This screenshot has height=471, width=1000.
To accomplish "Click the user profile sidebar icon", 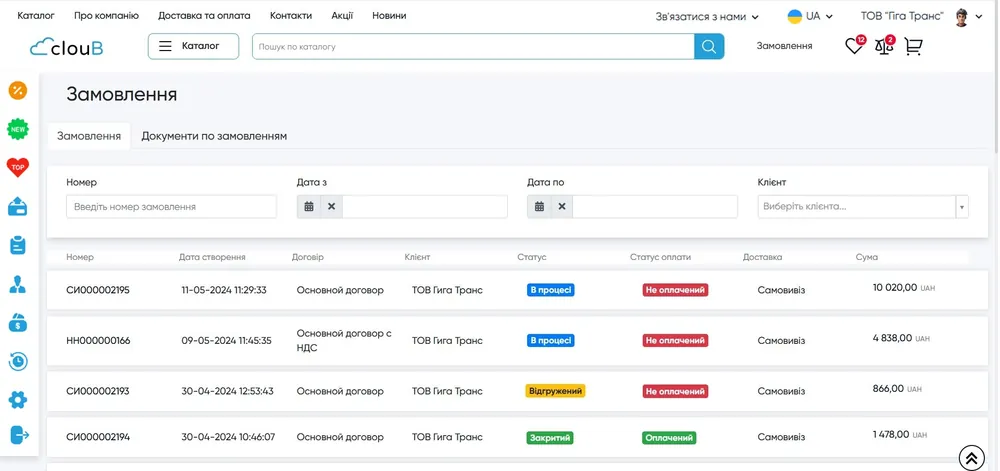I will pos(18,284).
